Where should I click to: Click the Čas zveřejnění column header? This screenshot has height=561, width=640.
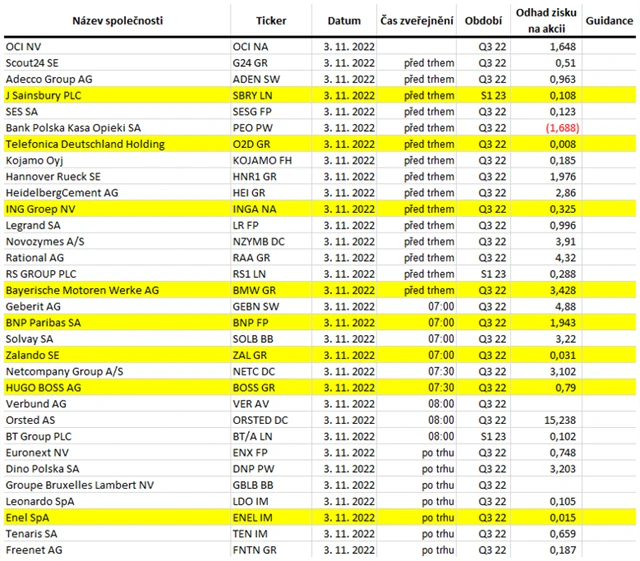417,20
